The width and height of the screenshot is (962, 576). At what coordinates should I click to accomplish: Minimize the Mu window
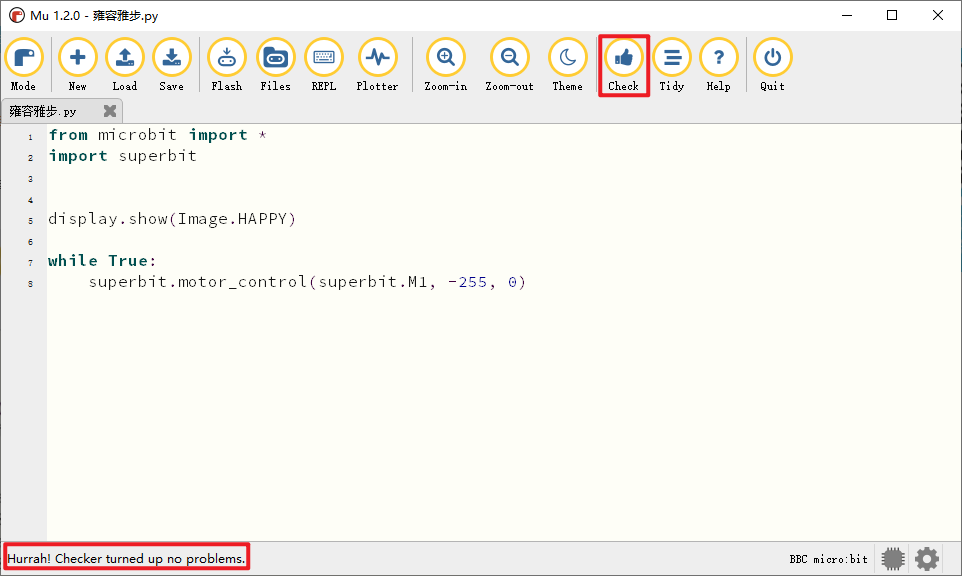pyautogui.click(x=847, y=15)
